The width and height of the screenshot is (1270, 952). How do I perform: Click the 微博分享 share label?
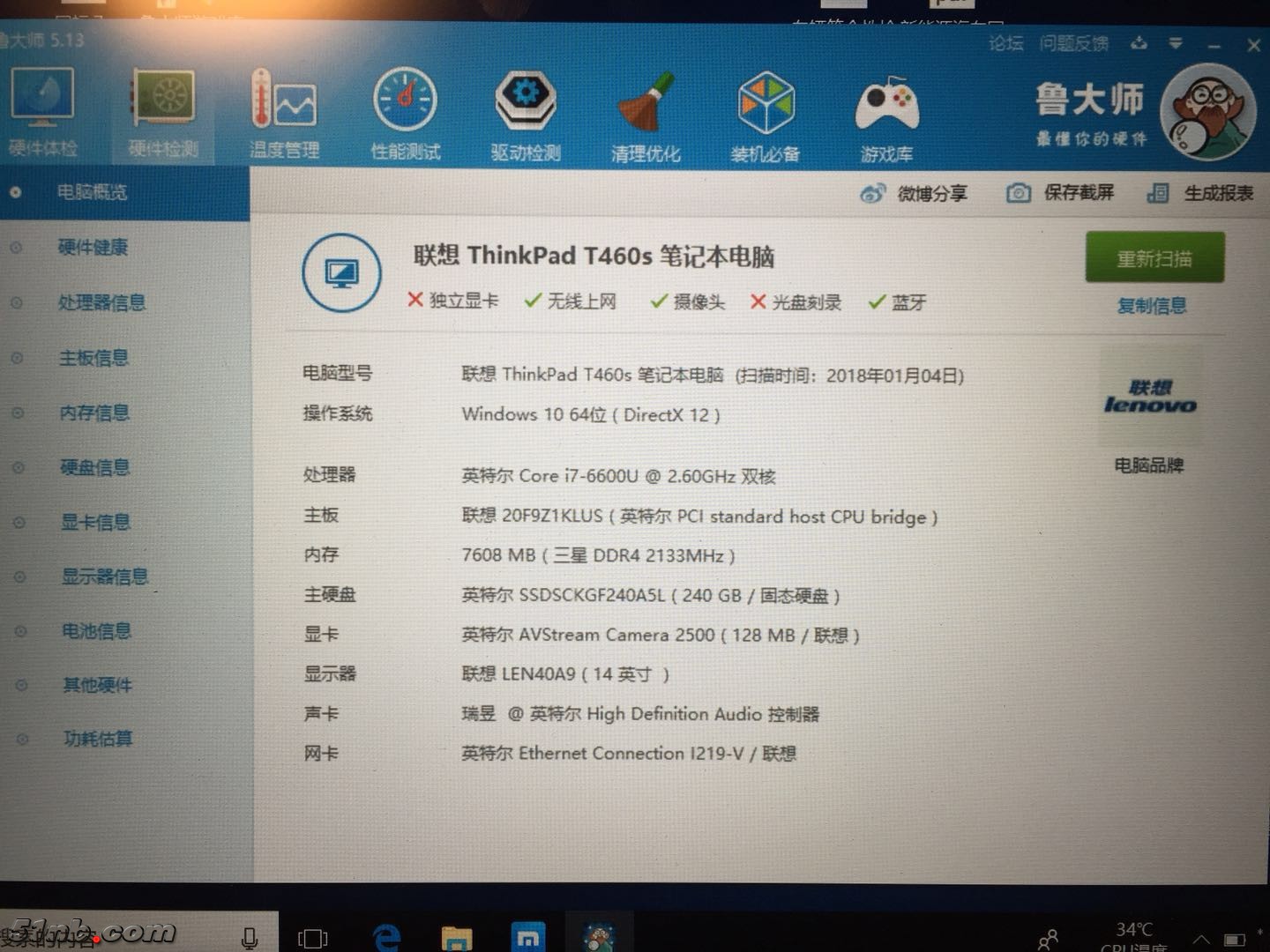coord(932,193)
